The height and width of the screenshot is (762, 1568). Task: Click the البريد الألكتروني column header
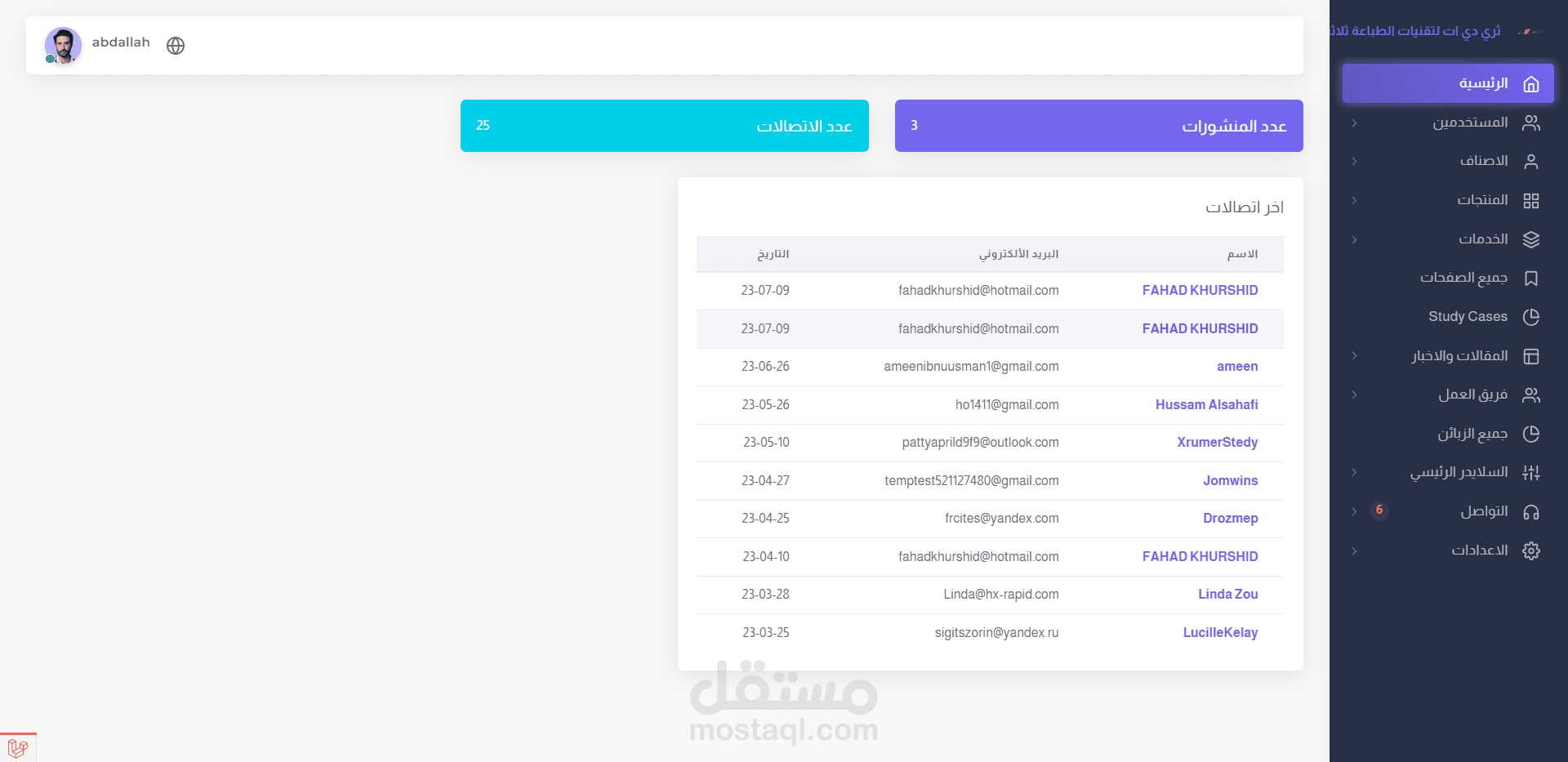pyautogui.click(x=1018, y=254)
